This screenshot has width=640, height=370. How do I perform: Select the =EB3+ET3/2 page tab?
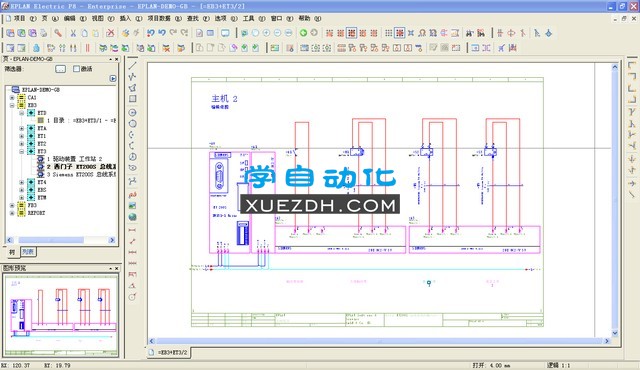click(x=169, y=352)
